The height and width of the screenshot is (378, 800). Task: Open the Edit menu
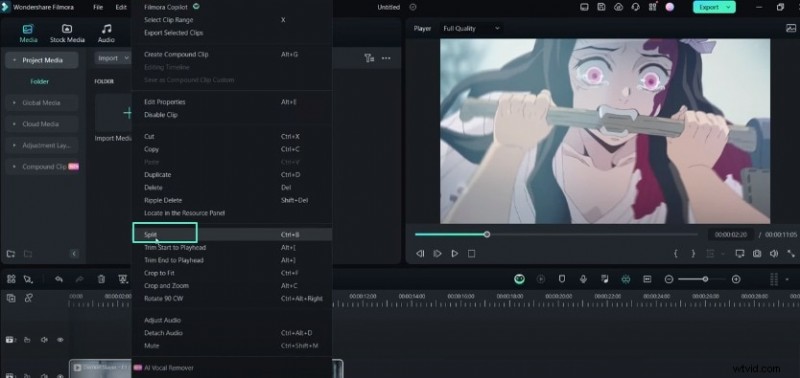pos(121,7)
